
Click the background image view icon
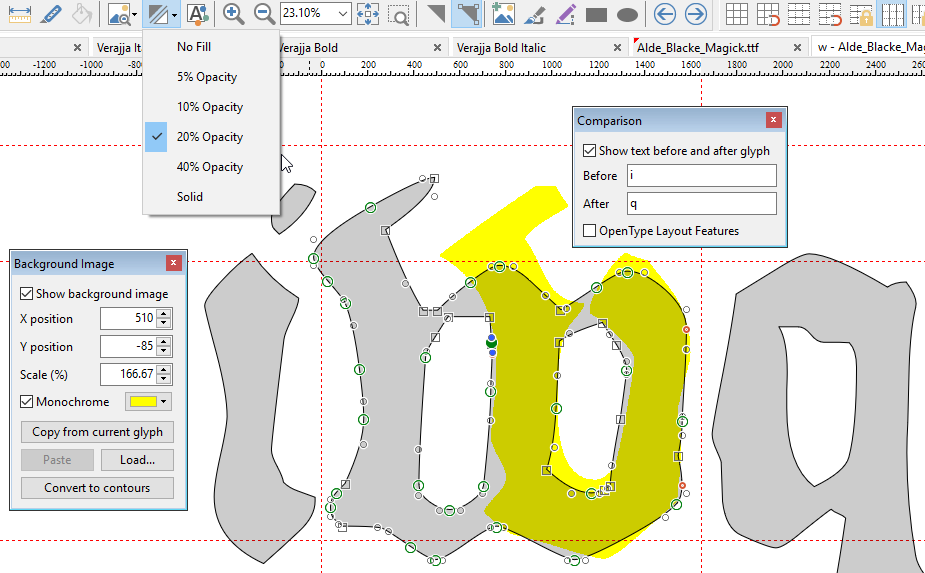point(119,14)
